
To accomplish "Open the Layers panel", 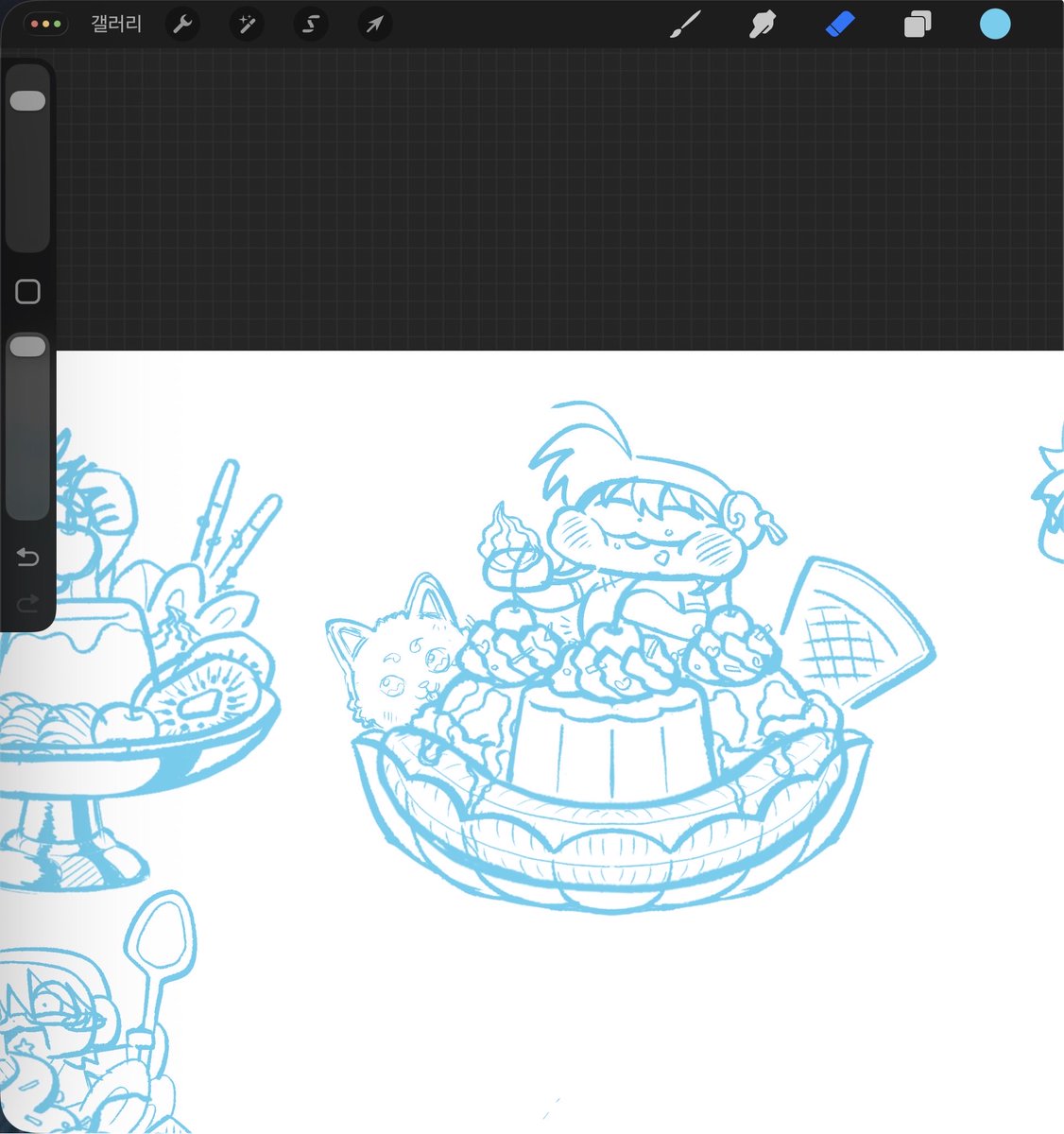I will pyautogui.click(x=918, y=25).
